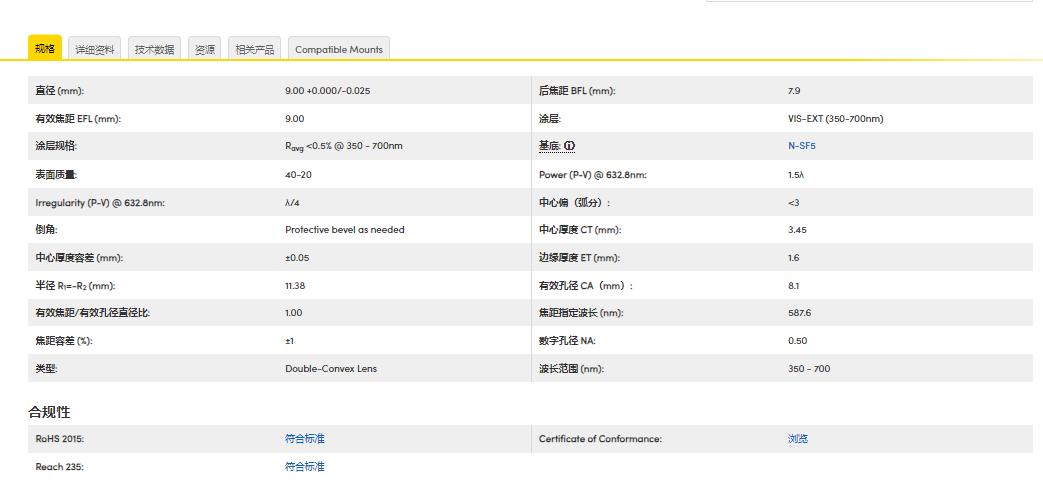
Task: Click the 合规性 section heading
Action: coord(49,412)
